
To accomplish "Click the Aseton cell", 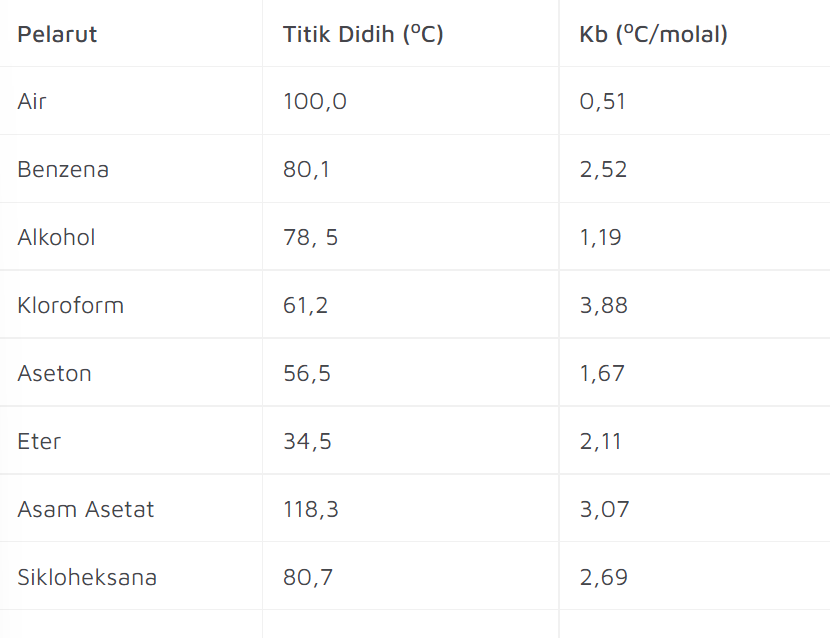I will click(55, 373).
